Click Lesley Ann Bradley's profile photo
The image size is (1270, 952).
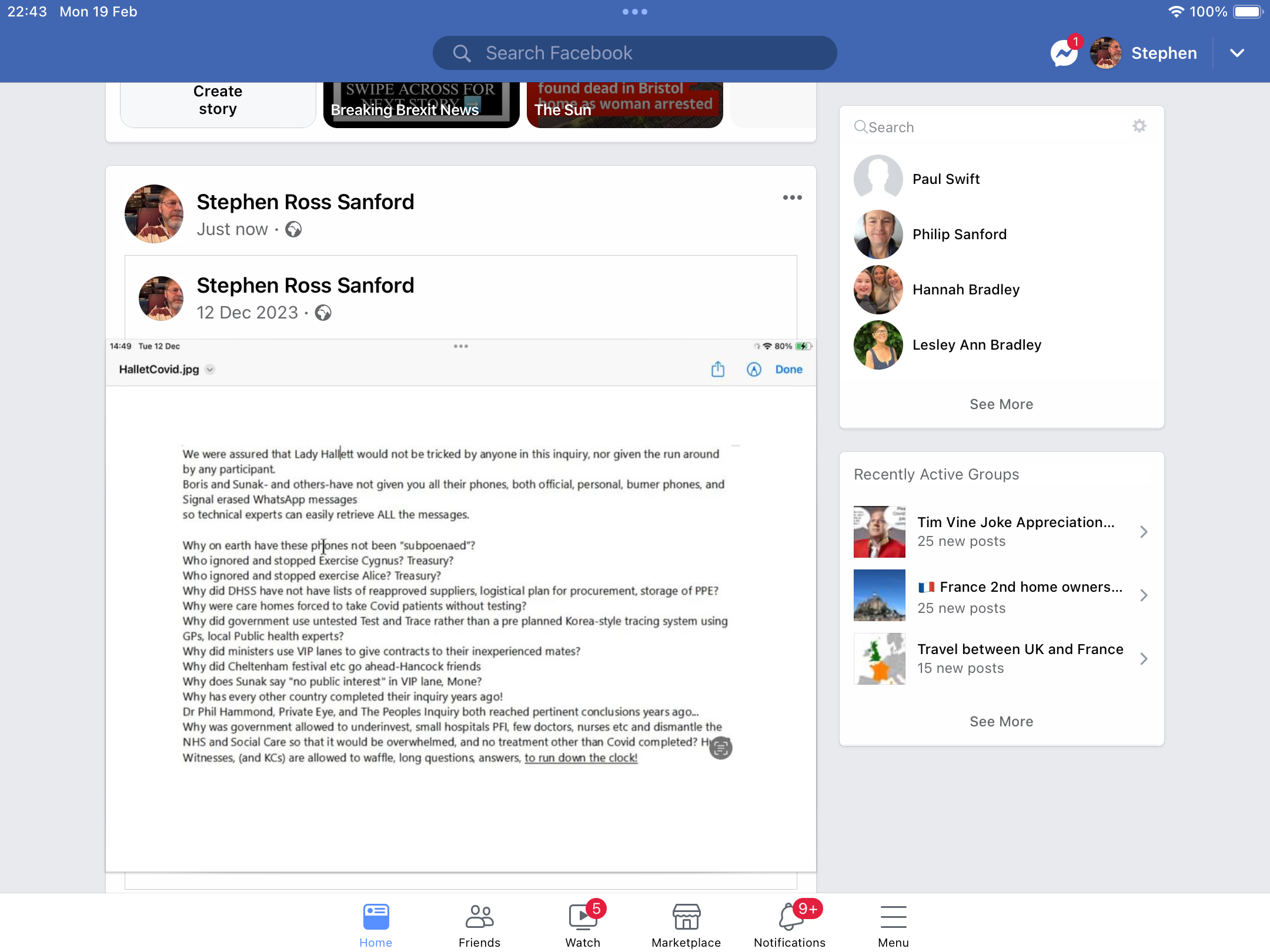878,345
